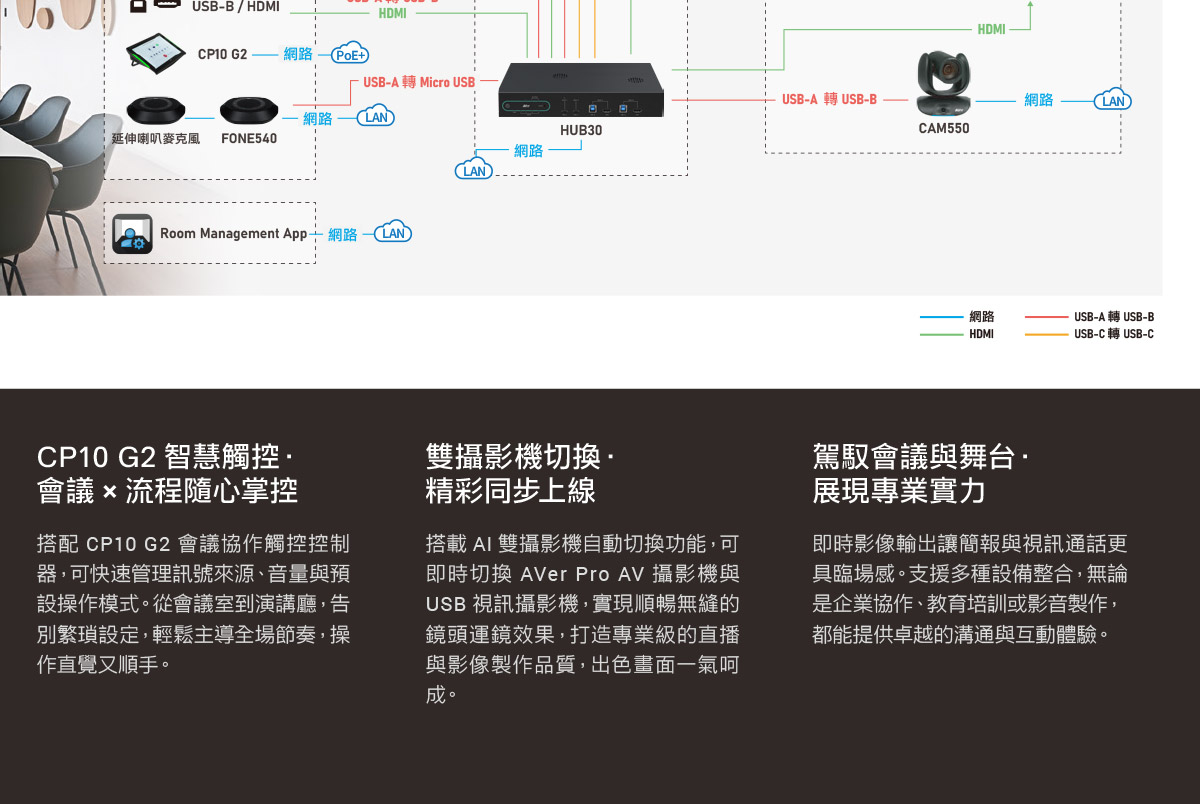Click the 網路 label beside Room Management App

coord(343,232)
